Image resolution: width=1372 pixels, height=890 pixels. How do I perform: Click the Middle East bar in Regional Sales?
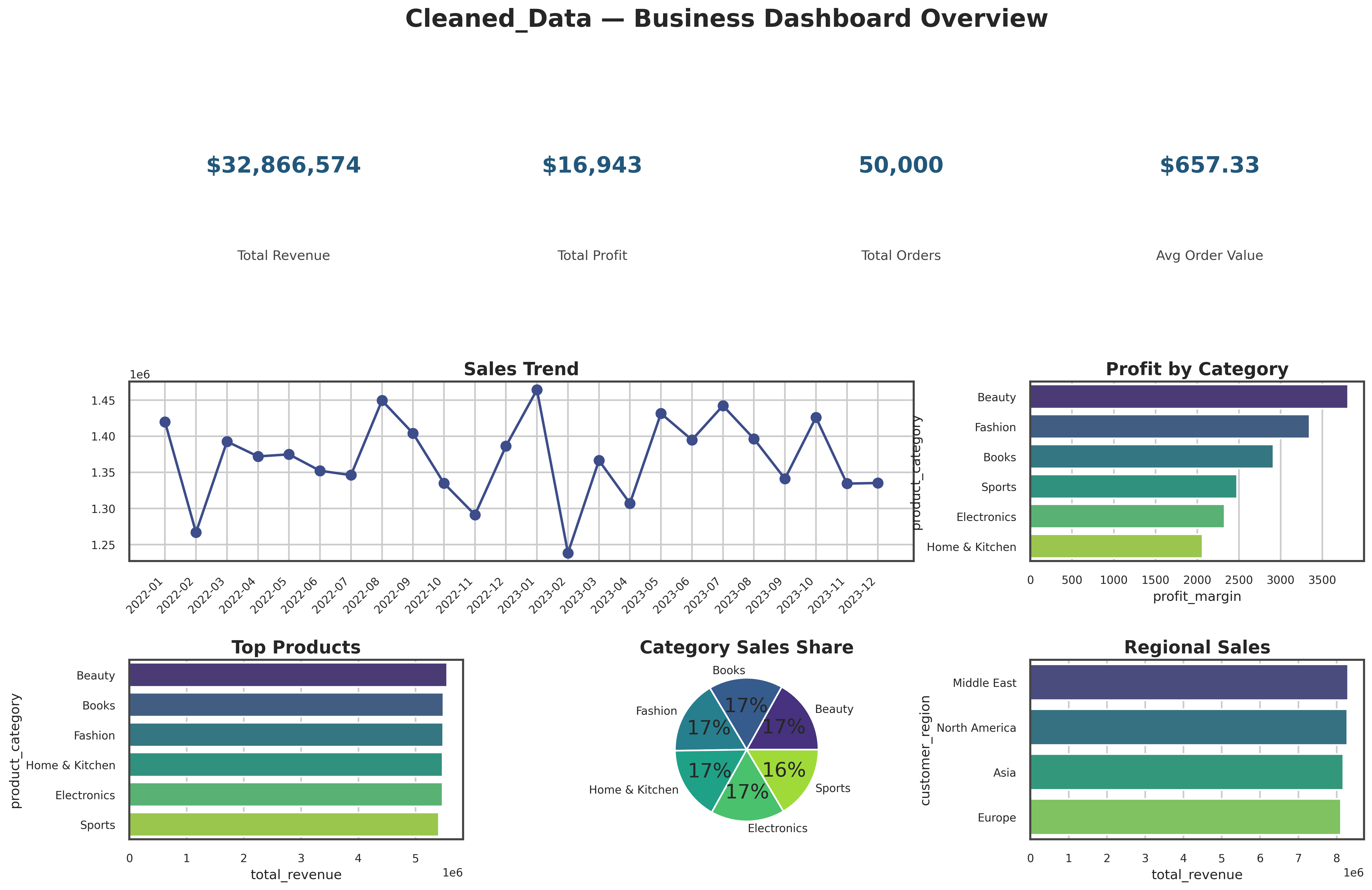[1189, 682]
